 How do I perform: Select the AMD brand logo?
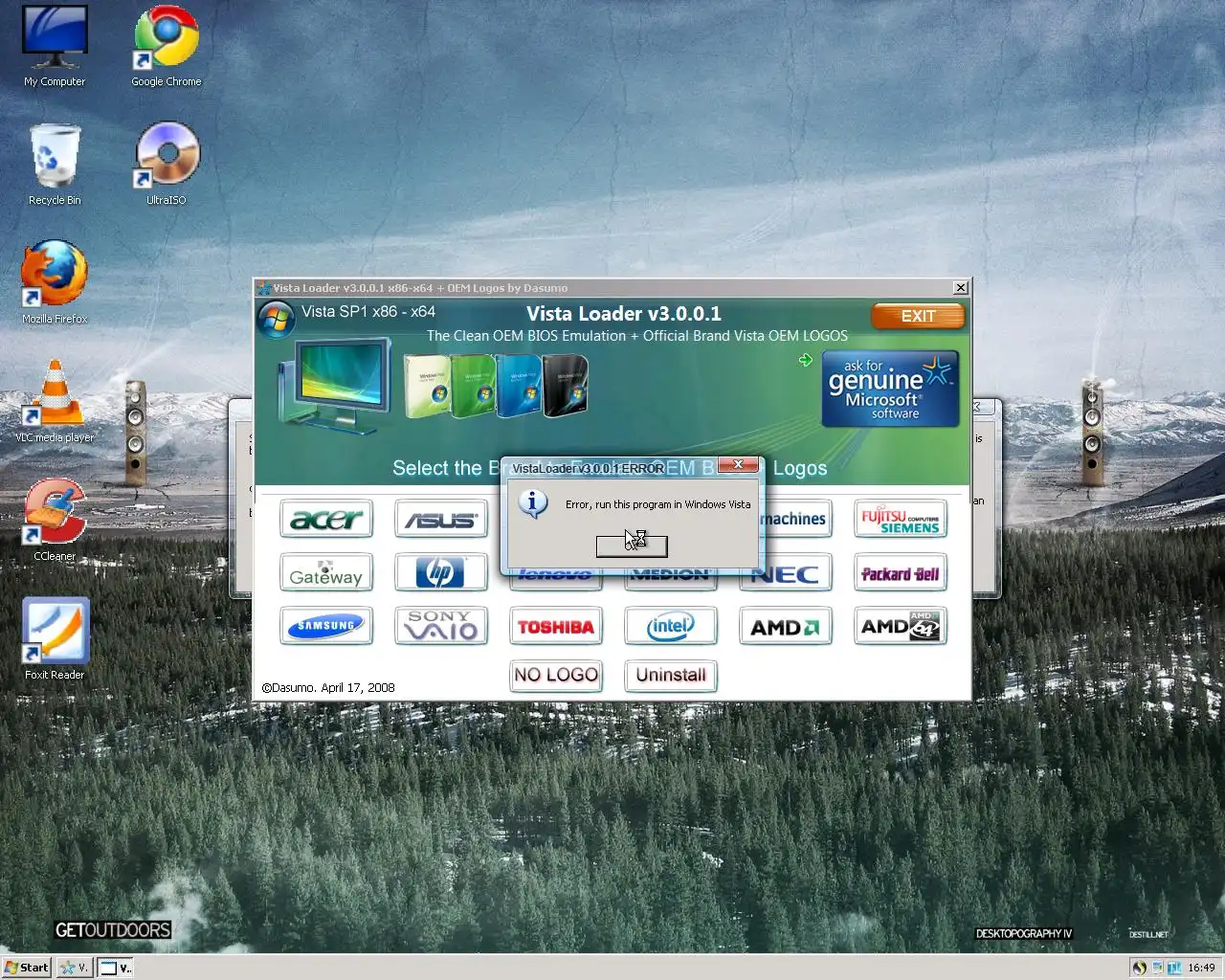[x=786, y=626]
